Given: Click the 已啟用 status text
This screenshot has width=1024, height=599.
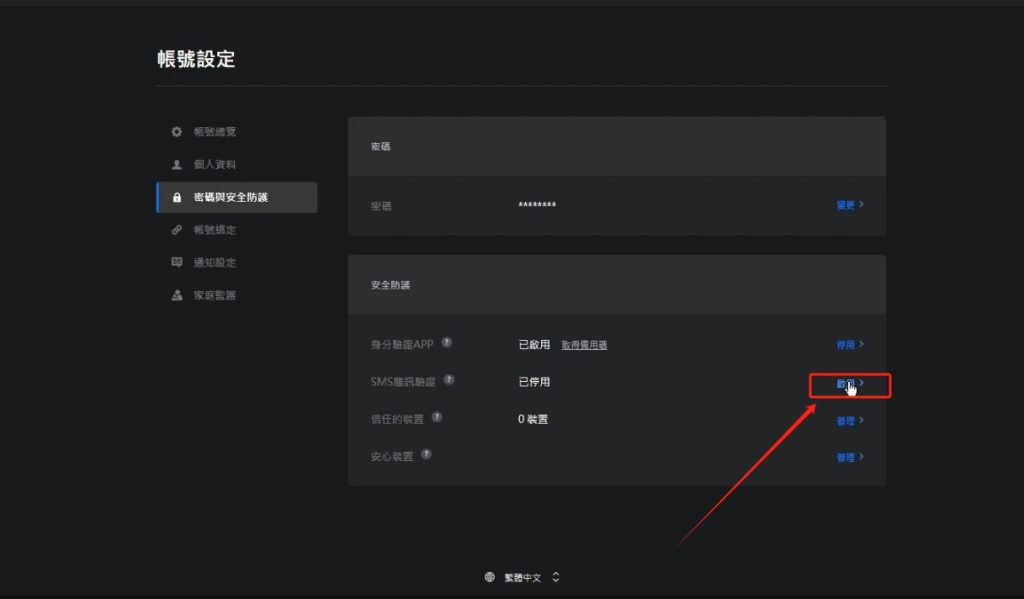Looking at the screenshot, I should pyautogui.click(x=534, y=344).
